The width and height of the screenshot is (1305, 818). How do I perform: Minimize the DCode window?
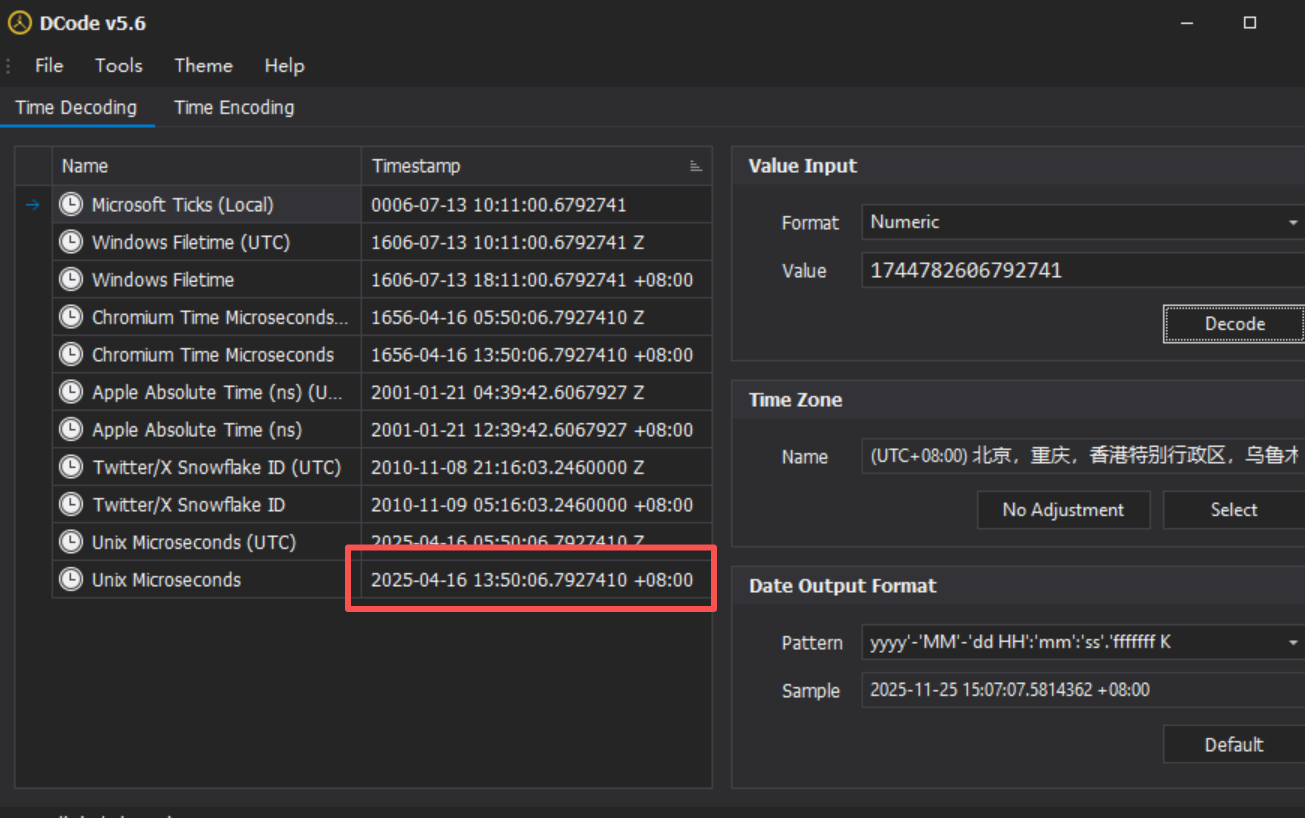click(x=1187, y=23)
